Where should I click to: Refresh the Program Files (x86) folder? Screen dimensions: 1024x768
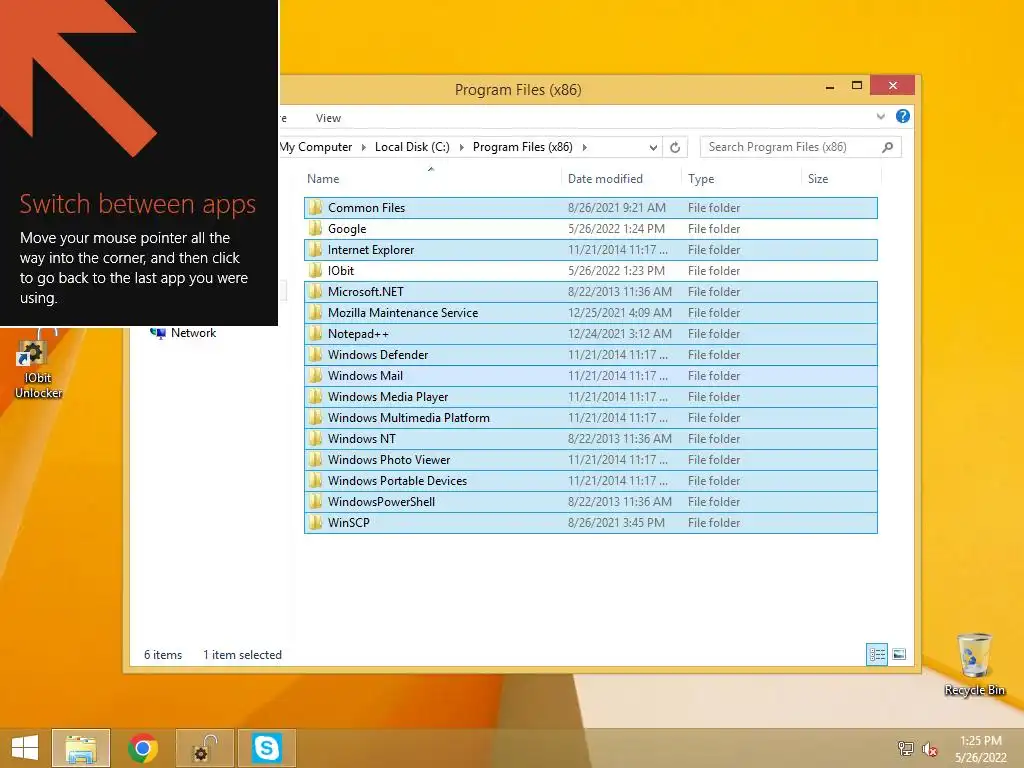pyautogui.click(x=675, y=148)
